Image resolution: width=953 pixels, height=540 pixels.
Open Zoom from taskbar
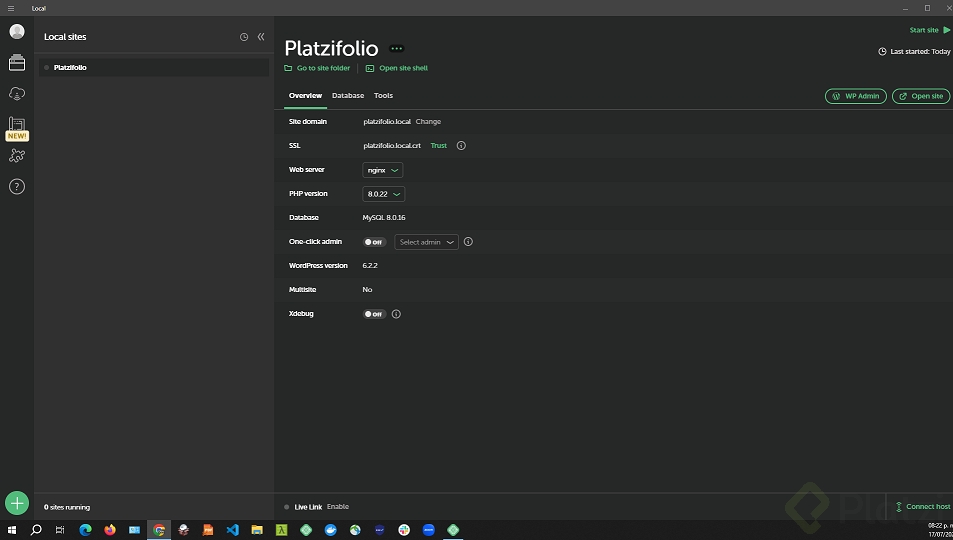(x=428, y=530)
